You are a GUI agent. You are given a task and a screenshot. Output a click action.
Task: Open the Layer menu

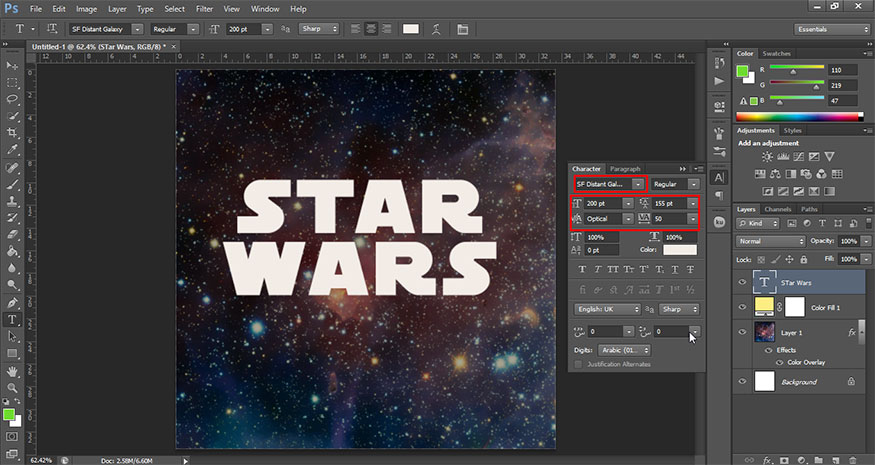pyautogui.click(x=117, y=9)
